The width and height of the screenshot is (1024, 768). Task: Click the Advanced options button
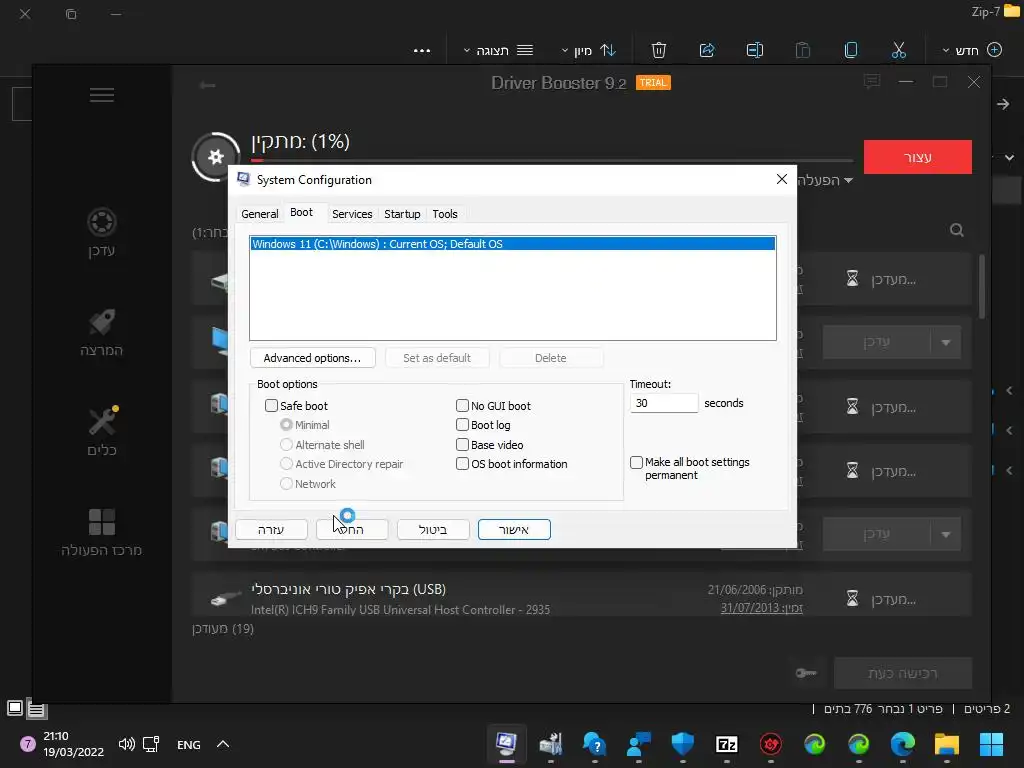pyautogui.click(x=312, y=358)
